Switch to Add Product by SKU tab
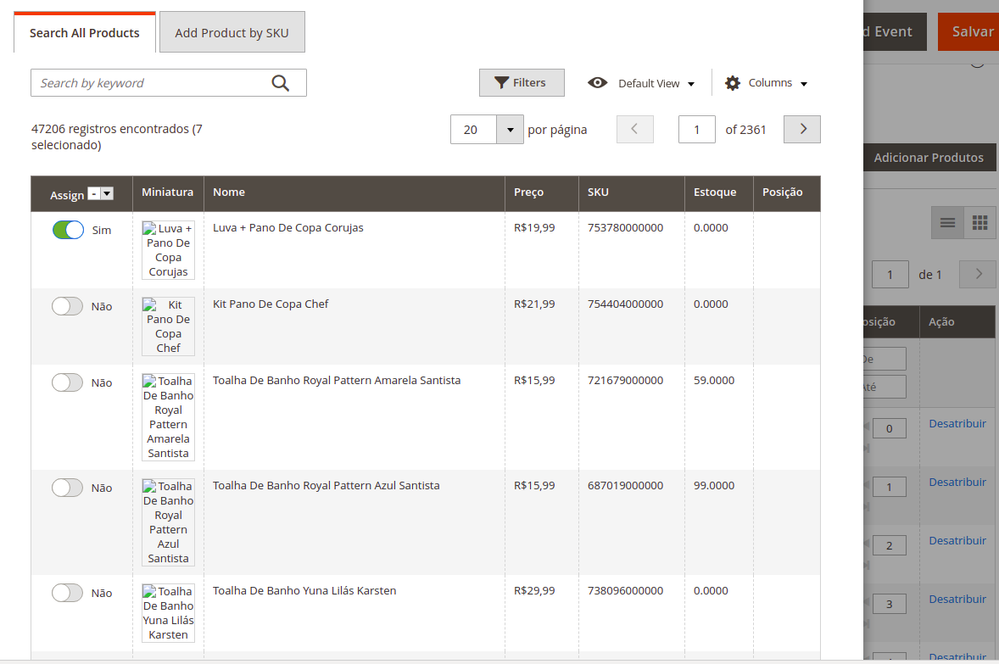The width and height of the screenshot is (999, 664). [232, 33]
